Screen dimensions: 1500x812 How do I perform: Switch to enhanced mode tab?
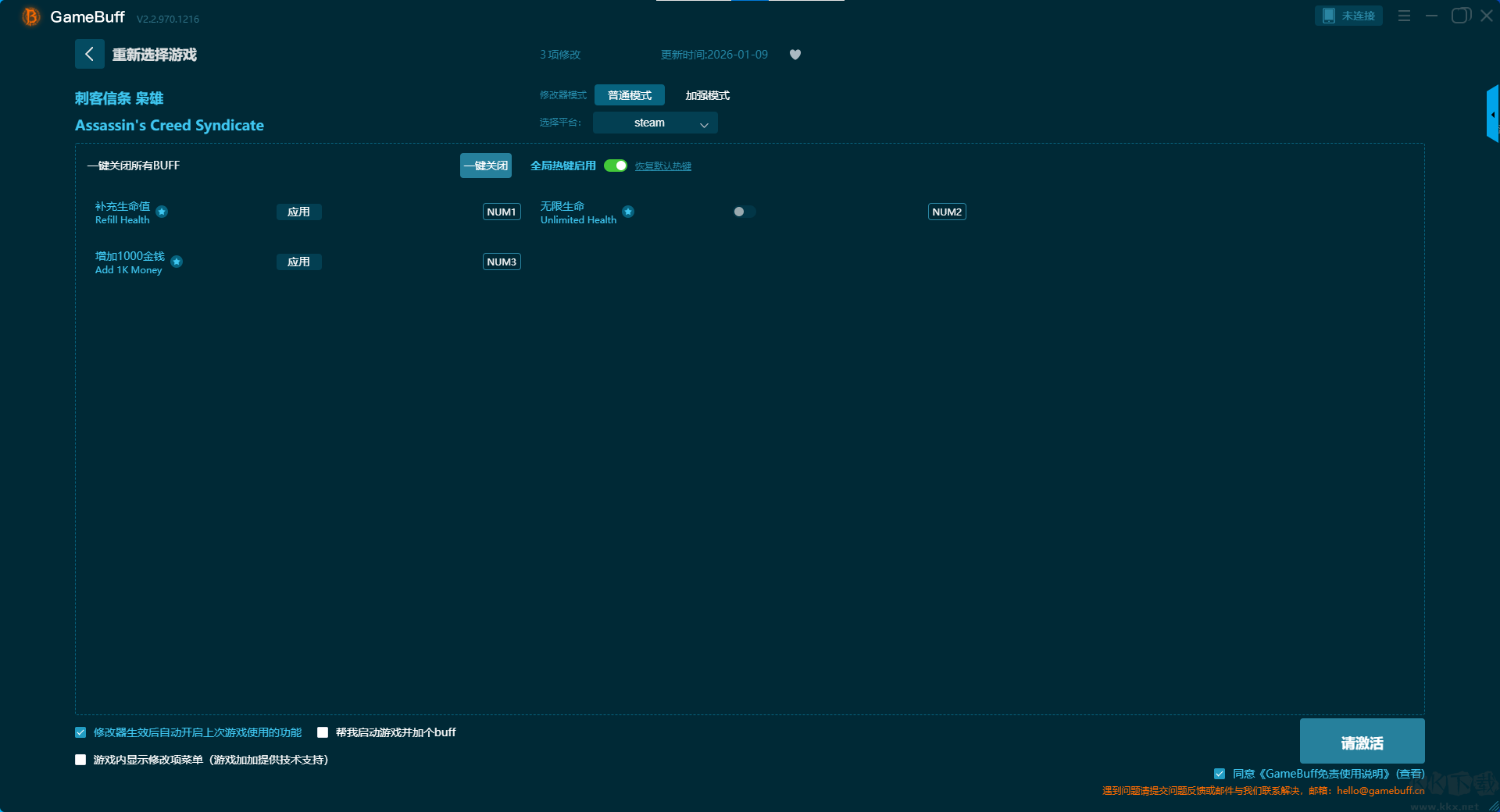[707, 95]
